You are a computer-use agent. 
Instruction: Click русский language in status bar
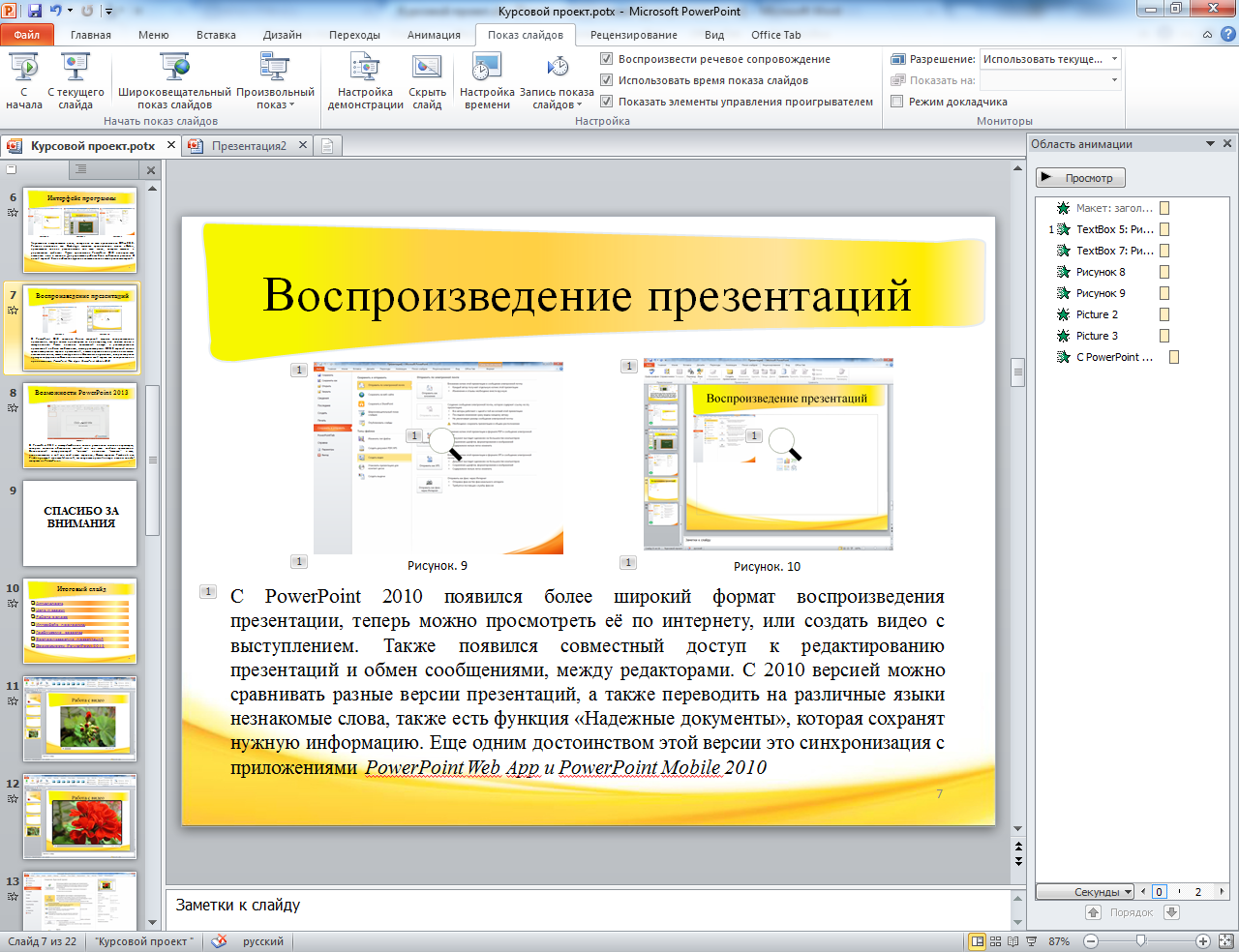(x=263, y=941)
